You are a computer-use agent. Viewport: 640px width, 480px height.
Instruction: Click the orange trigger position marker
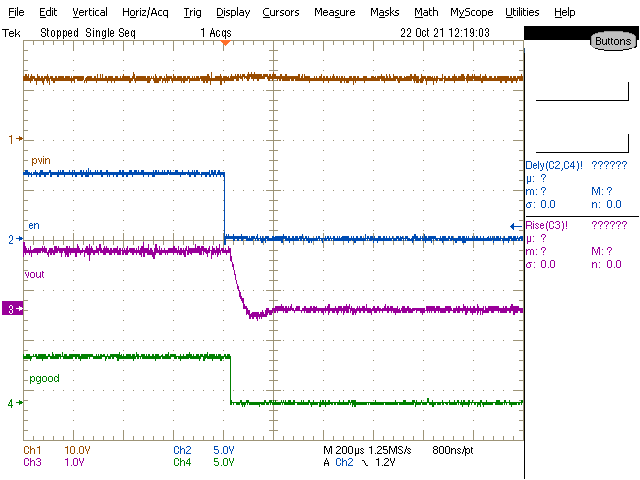pos(225,42)
